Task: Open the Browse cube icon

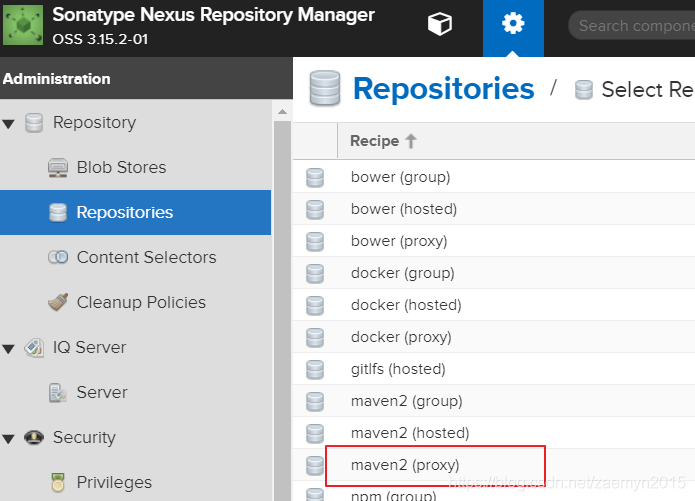Action: (x=440, y=24)
